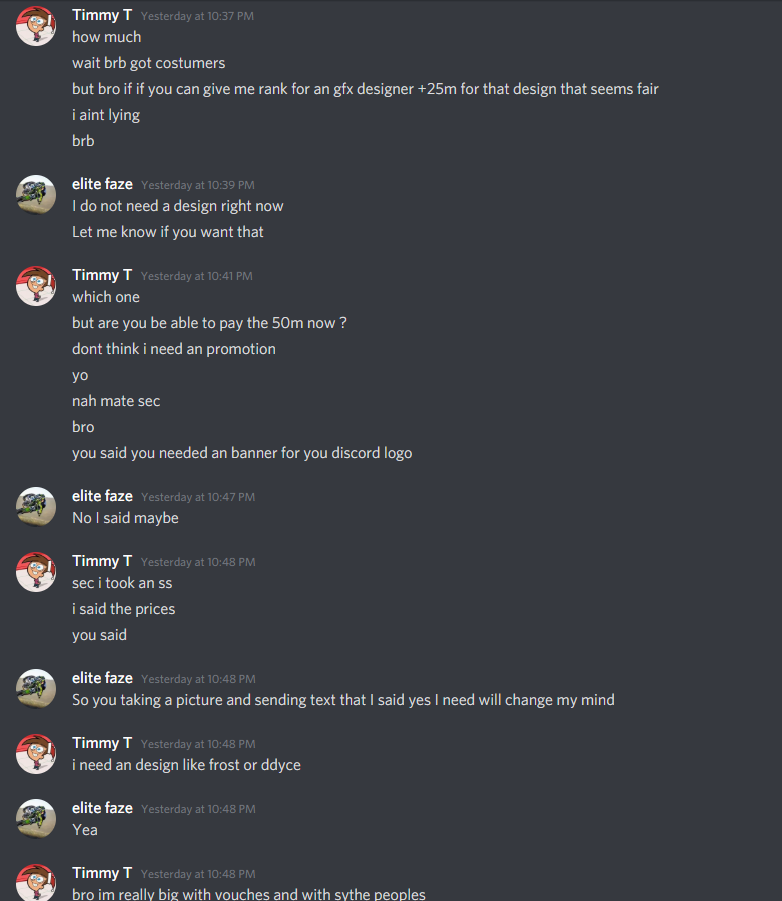This screenshot has height=901, width=782.
Task: Click elite faze avatar beside 'So you taking a picture'
Action: pos(36,688)
